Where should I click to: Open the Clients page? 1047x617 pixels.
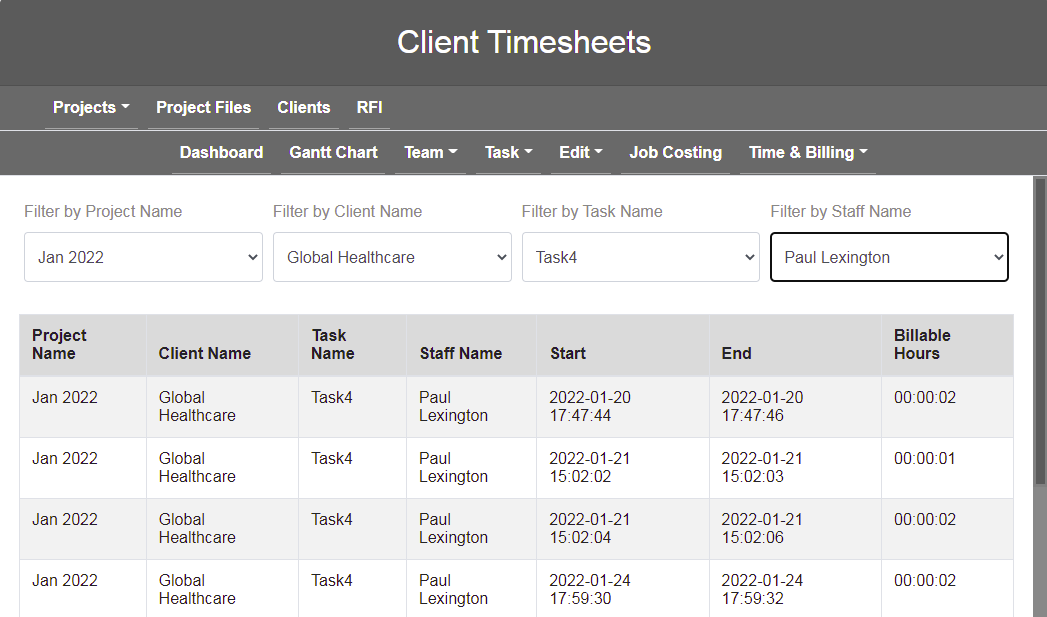click(303, 108)
